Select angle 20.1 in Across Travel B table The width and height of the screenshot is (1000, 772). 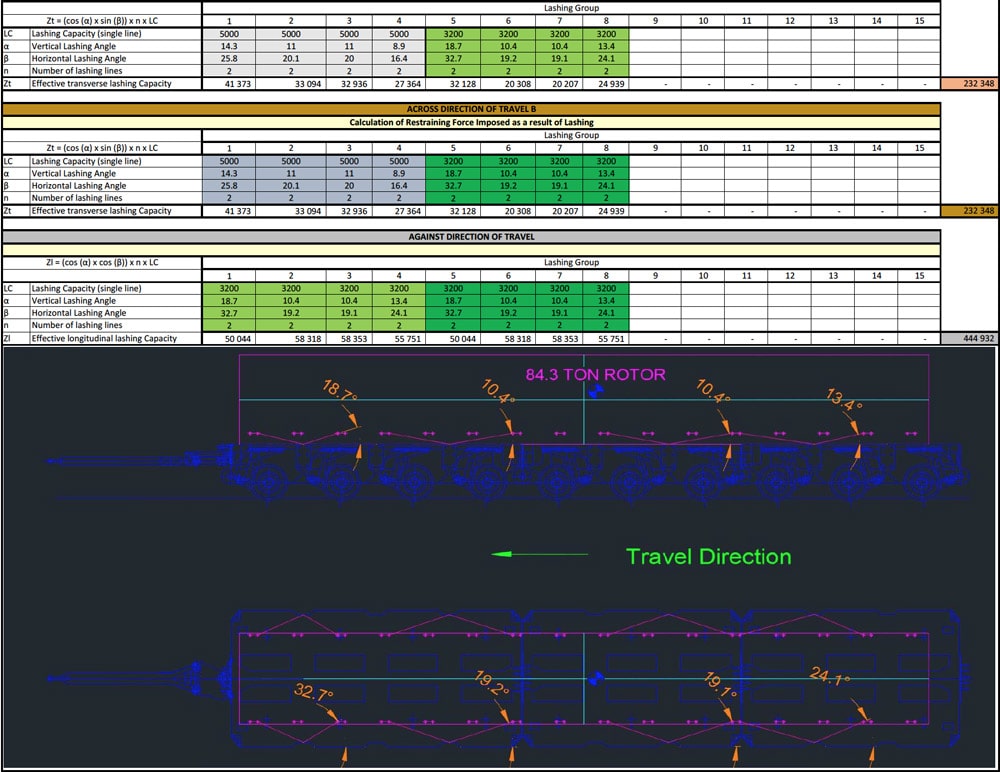tap(291, 186)
